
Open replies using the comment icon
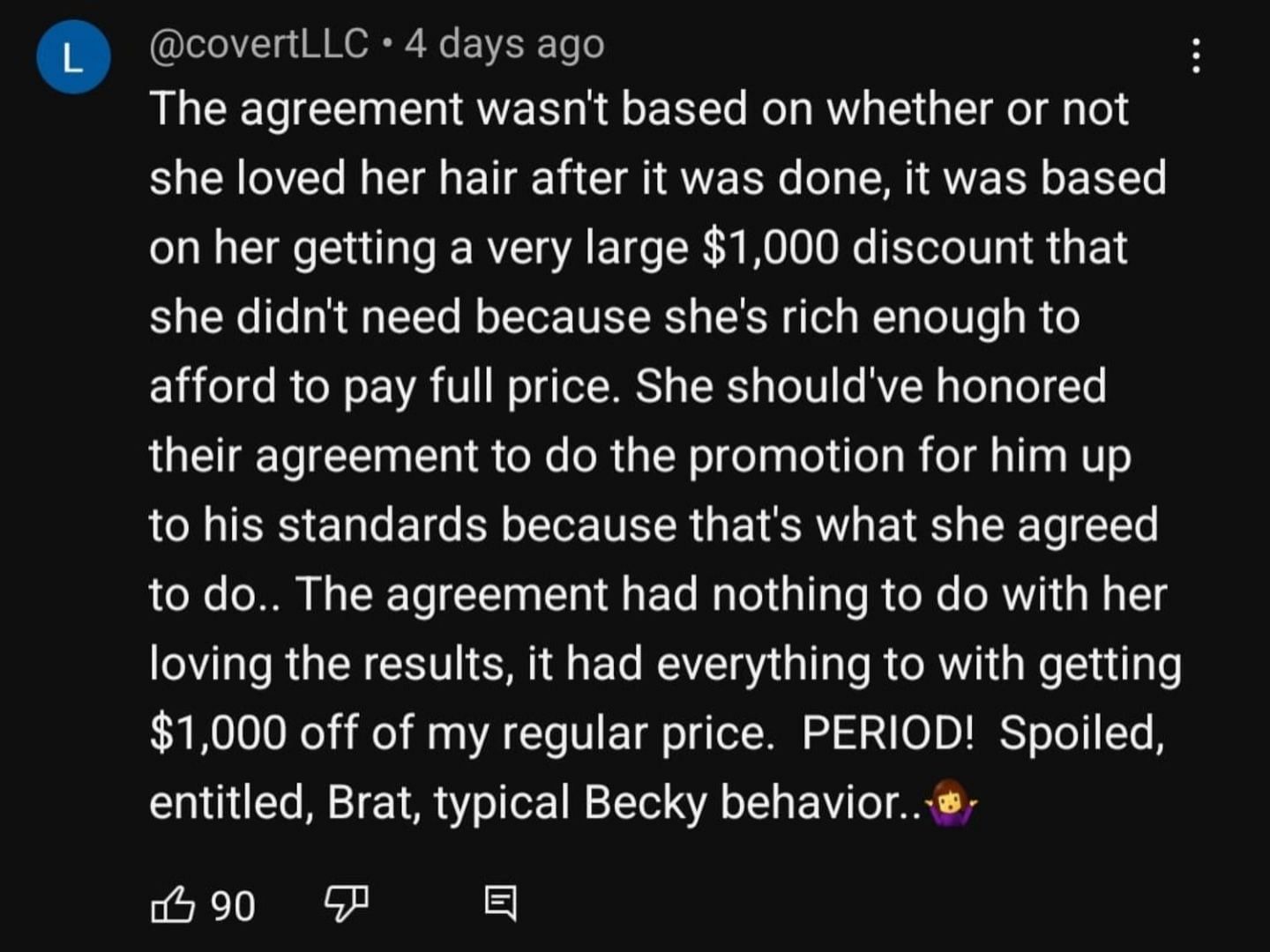click(501, 904)
